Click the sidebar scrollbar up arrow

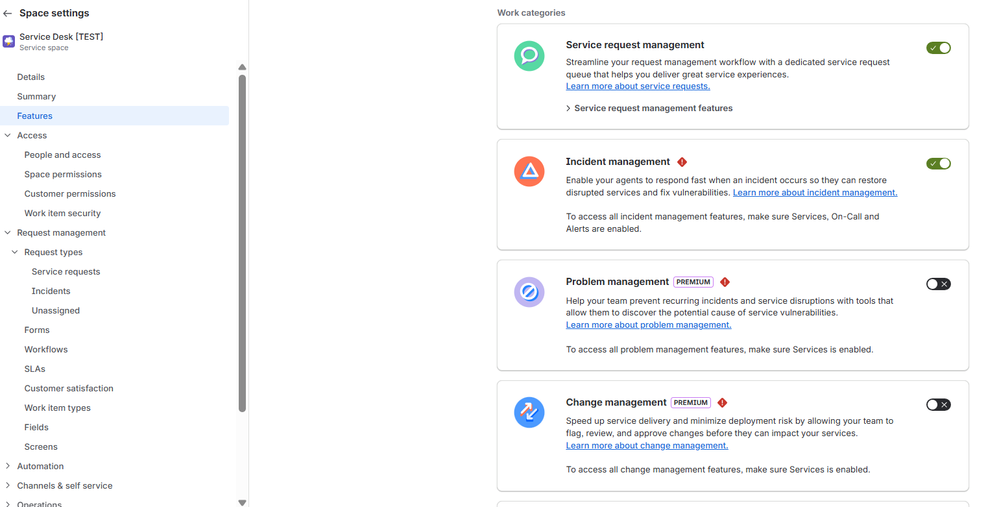coord(242,68)
